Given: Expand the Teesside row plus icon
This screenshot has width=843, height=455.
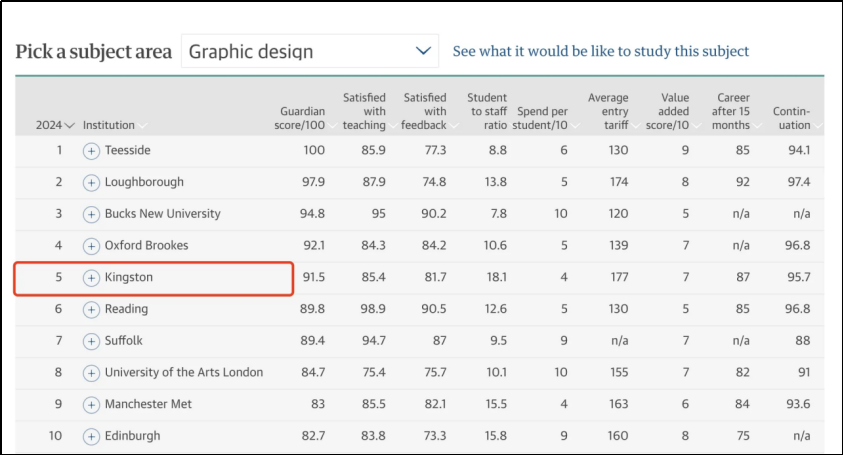Looking at the screenshot, I should pos(91,150).
